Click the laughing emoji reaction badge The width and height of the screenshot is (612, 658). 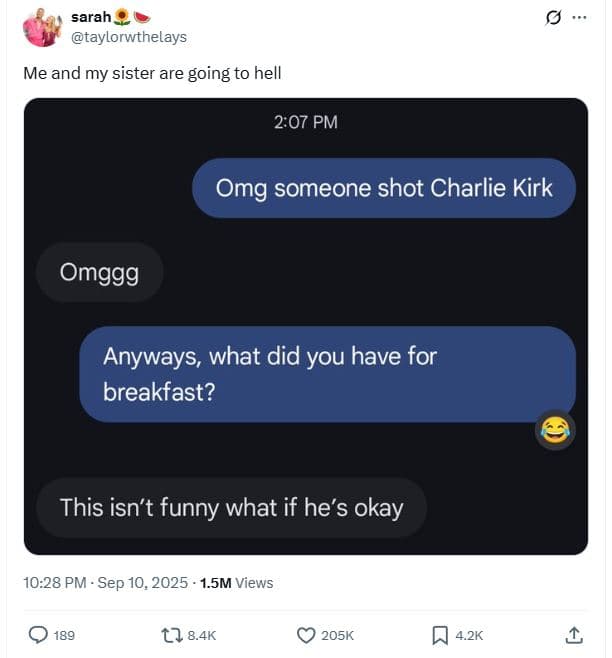(x=555, y=430)
